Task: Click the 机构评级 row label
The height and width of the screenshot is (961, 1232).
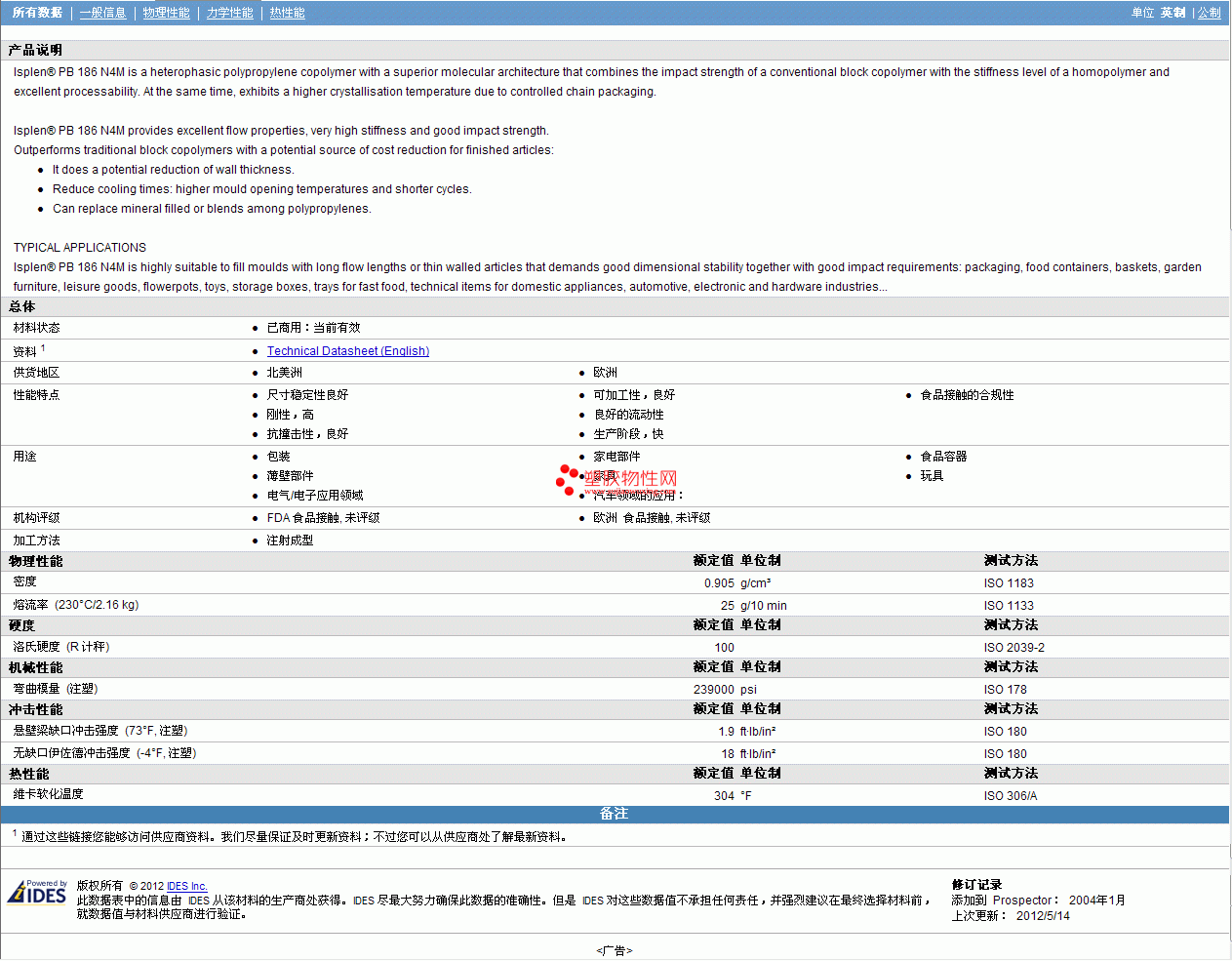Action: [x=36, y=518]
